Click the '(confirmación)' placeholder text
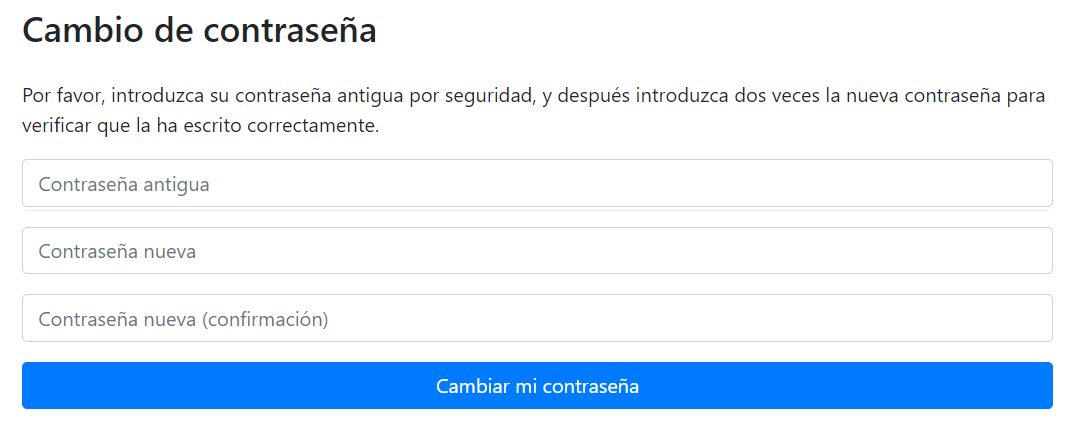Viewport: 1067px width, 425px height. pyautogui.click(x=265, y=319)
